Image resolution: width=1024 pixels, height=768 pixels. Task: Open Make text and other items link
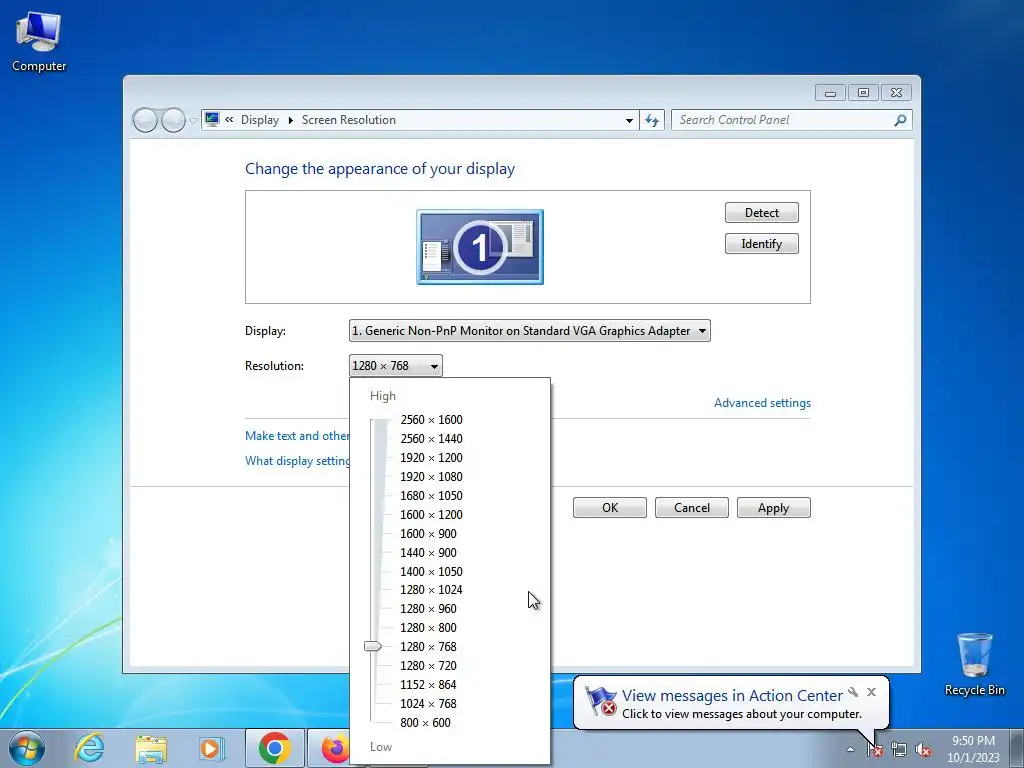coord(297,436)
